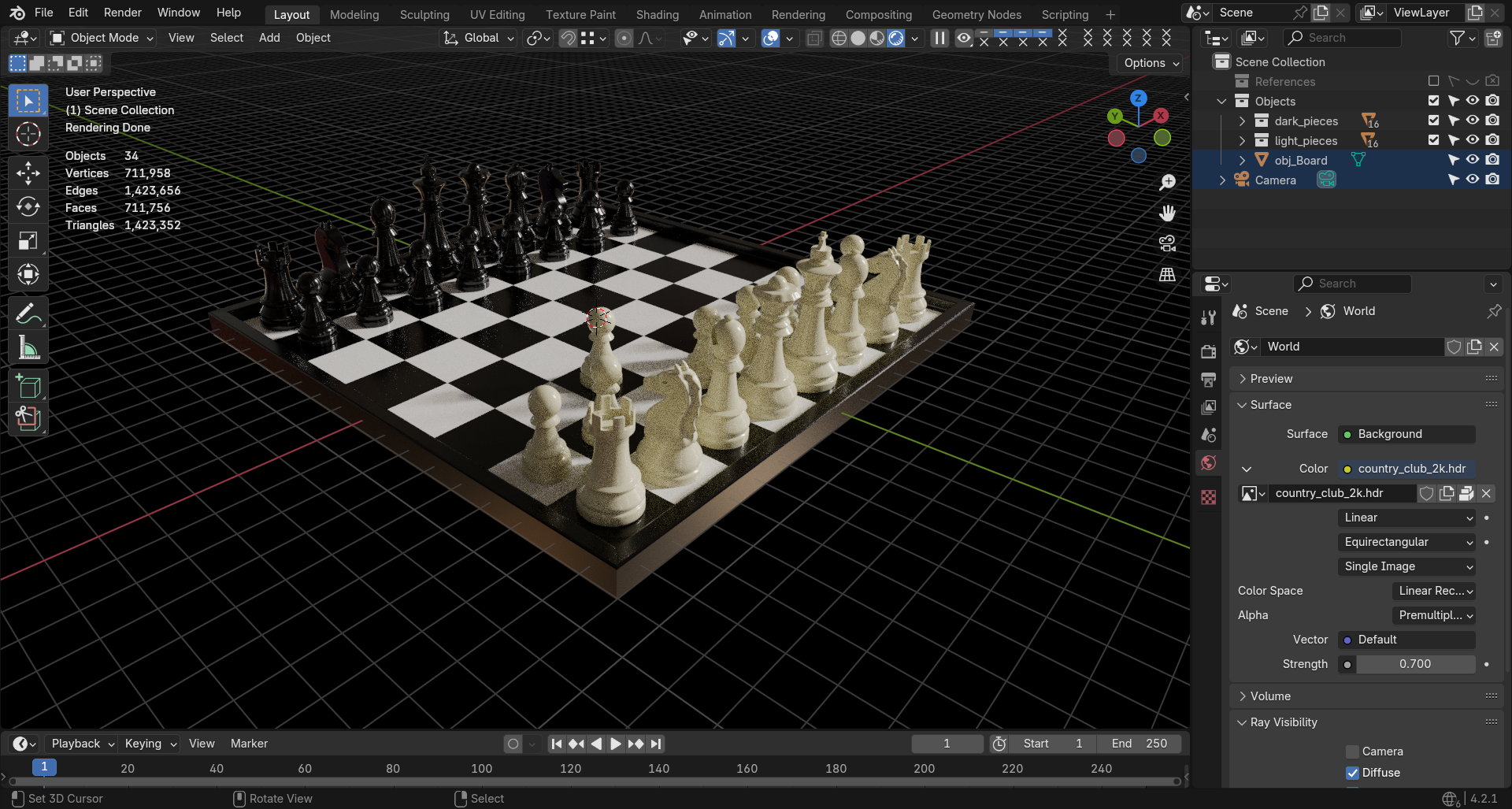Select the Cursor tool in toolbar

point(28,135)
